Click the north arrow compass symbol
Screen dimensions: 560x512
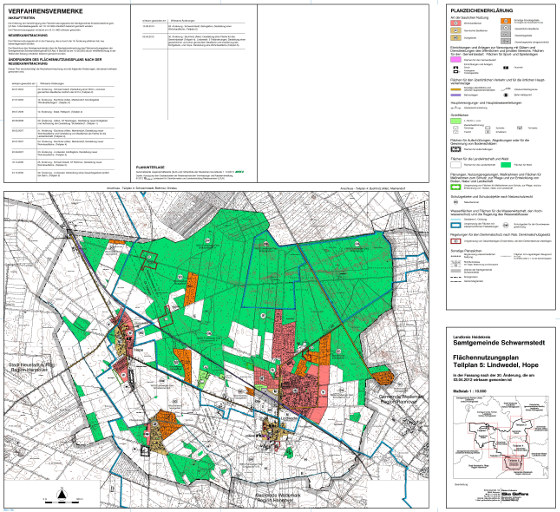pos(62,494)
